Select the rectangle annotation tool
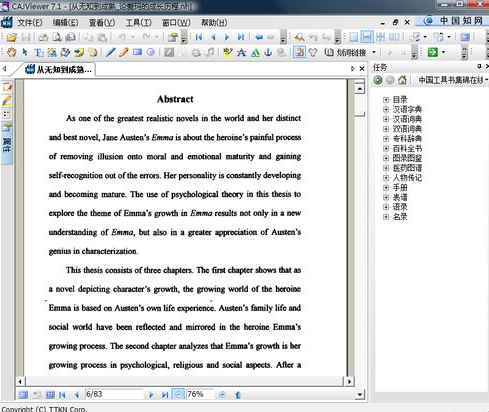The width and height of the screenshot is (489, 412). pyautogui.click(x=137, y=52)
